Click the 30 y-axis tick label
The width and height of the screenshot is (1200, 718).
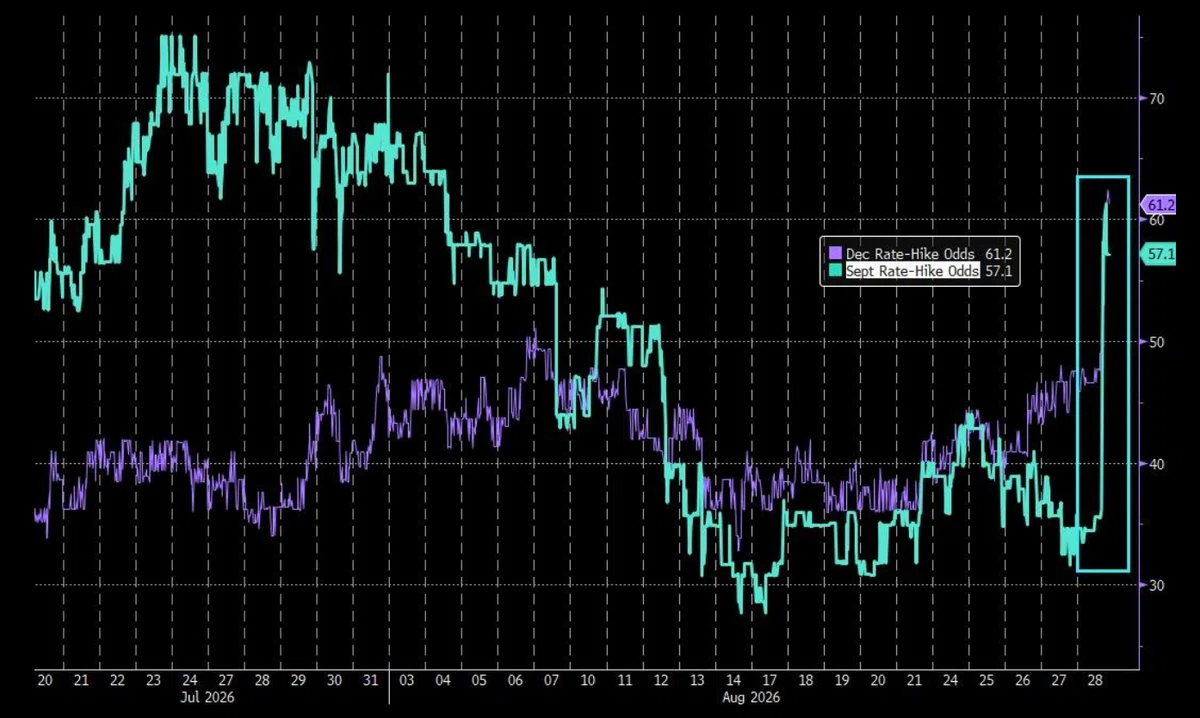click(1156, 585)
